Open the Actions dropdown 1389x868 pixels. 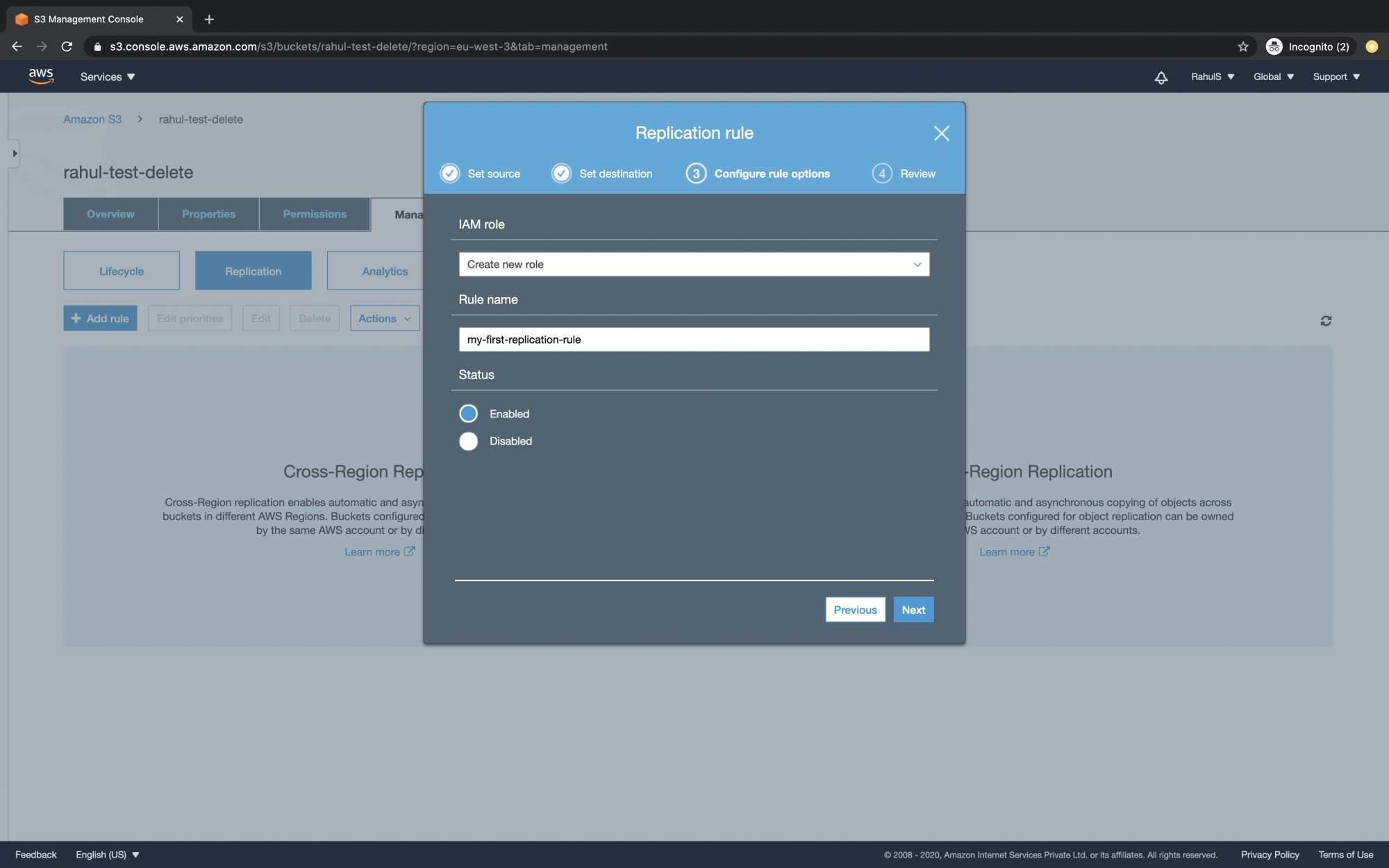(384, 318)
